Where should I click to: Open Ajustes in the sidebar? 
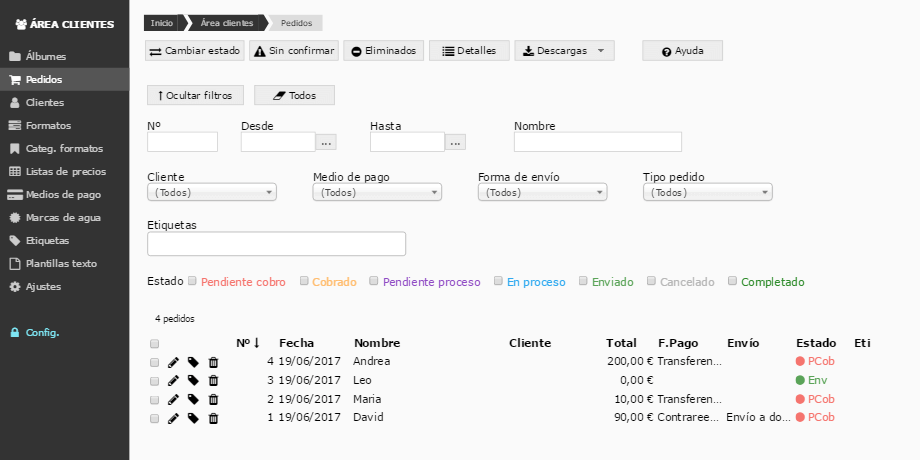pyautogui.click(x=43, y=286)
